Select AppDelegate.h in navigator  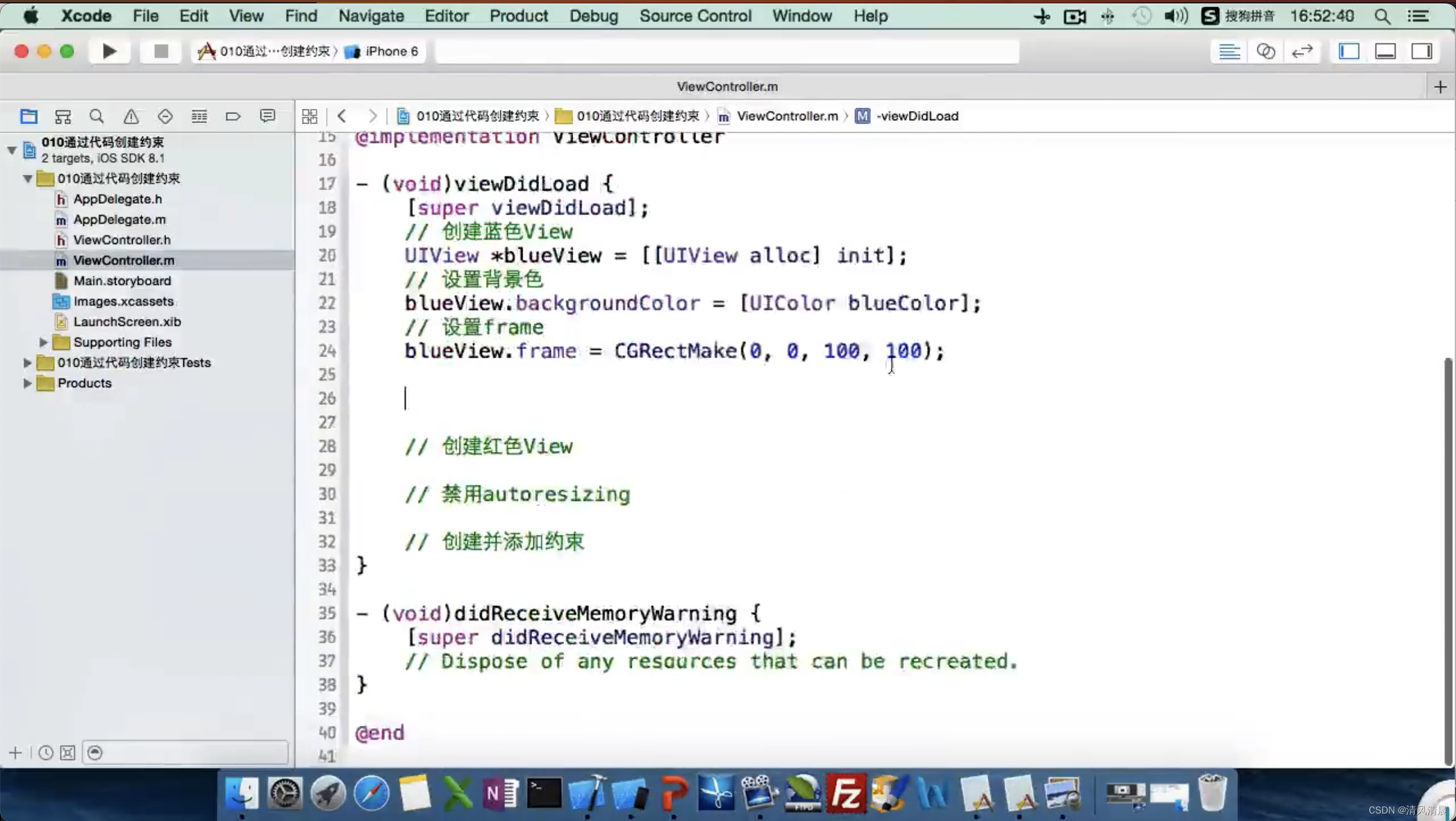point(117,199)
